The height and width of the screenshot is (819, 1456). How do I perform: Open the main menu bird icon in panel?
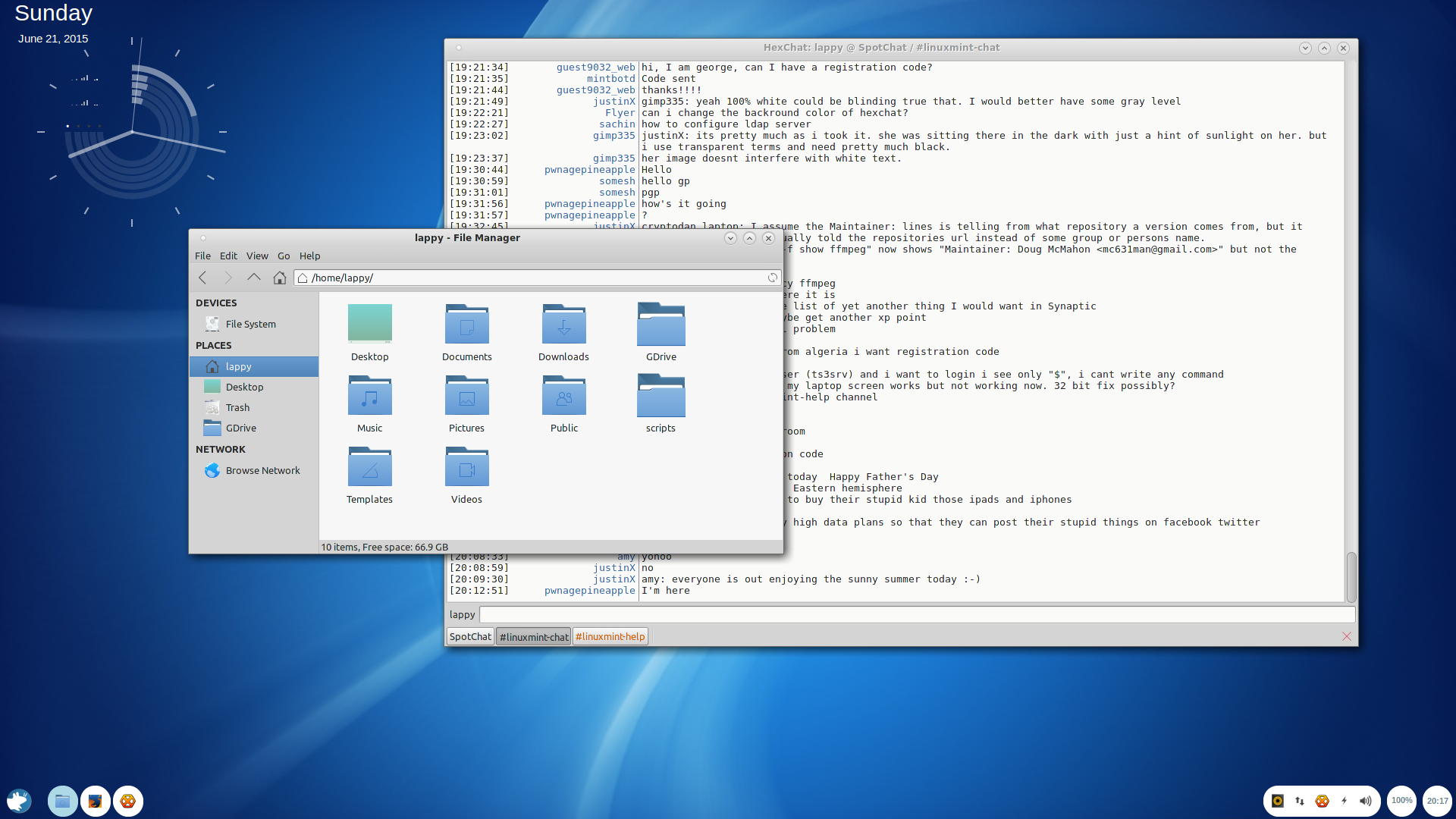pos(20,801)
